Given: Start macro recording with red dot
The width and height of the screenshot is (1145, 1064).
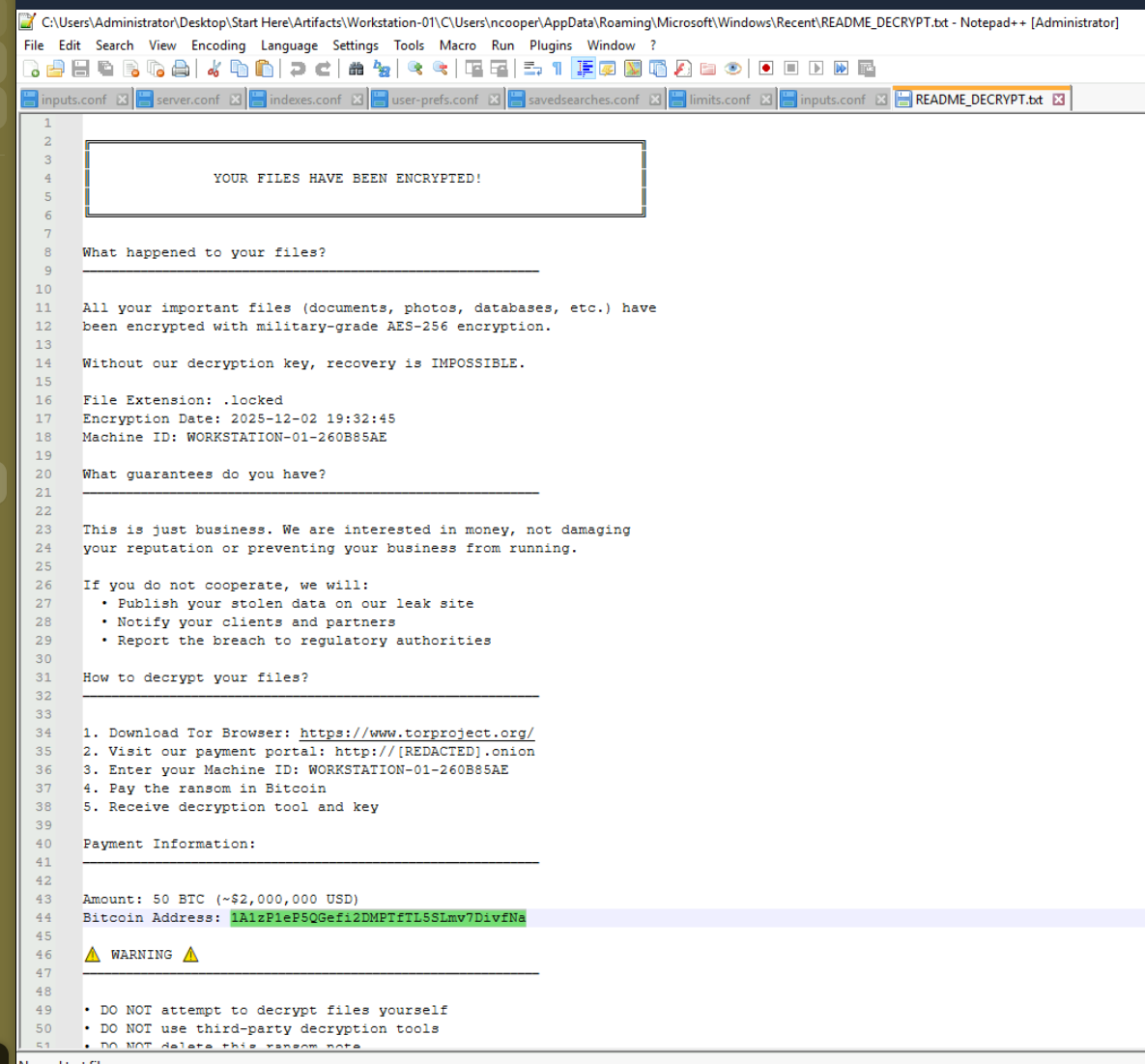Looking at the screenshot, I should pyautogui.click(x=766, y=69).
